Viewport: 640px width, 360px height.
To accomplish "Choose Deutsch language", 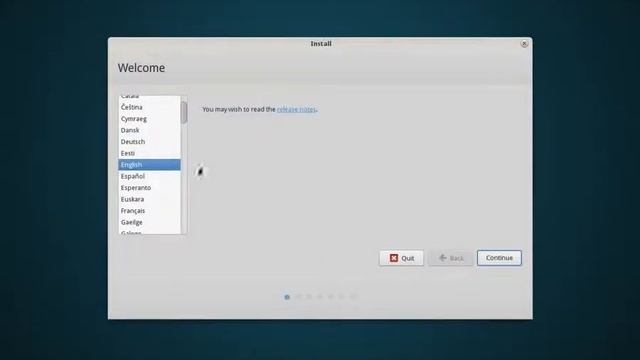I will [149, 142].
